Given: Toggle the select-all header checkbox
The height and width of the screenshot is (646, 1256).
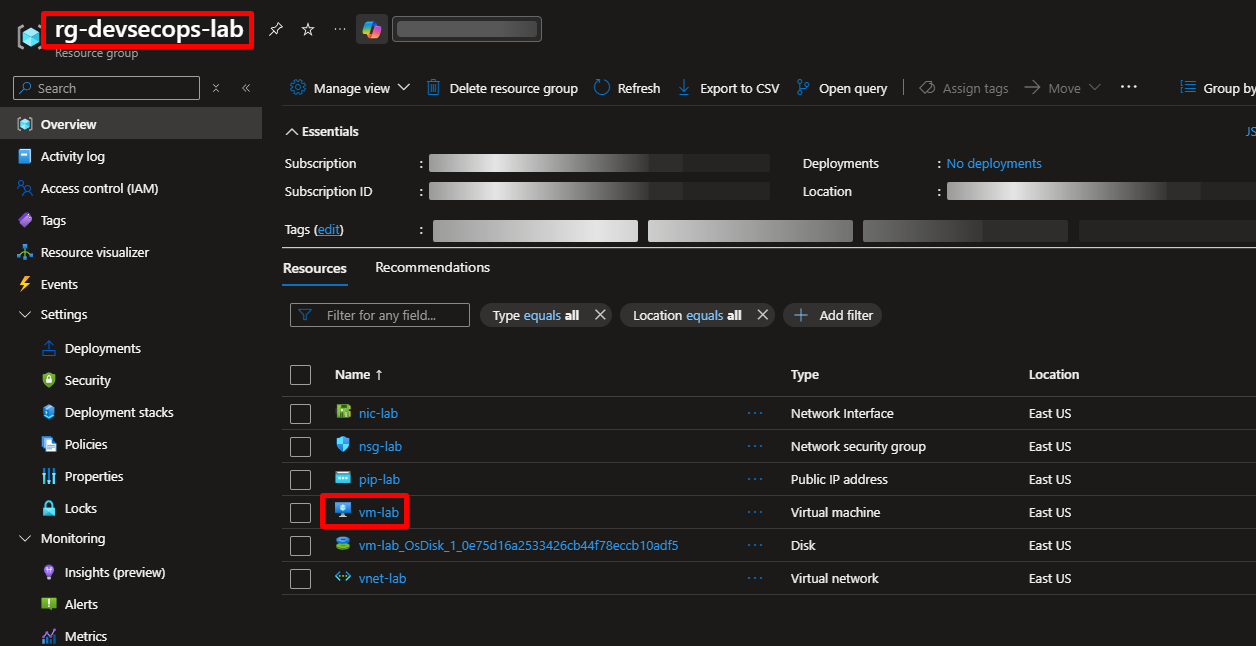Looking at the screenshot, I should pos(300,375).
